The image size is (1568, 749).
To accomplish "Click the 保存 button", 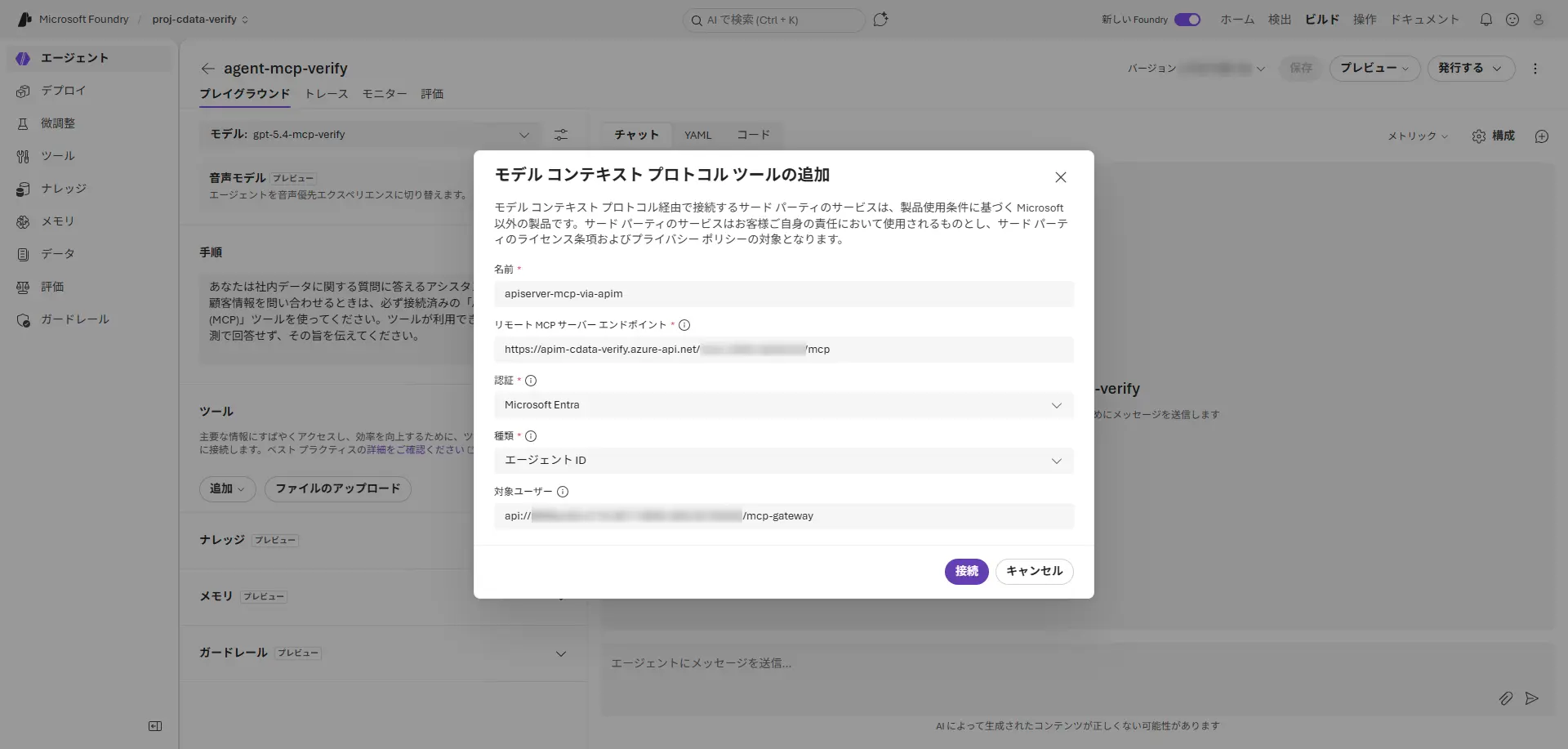I will (x=1301, y=69).
